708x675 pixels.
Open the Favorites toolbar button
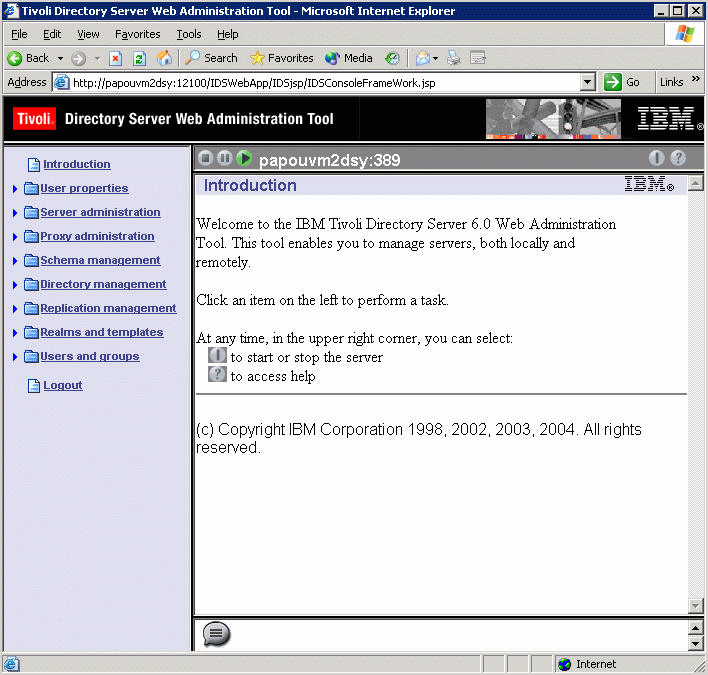click(x=282, y=58)
